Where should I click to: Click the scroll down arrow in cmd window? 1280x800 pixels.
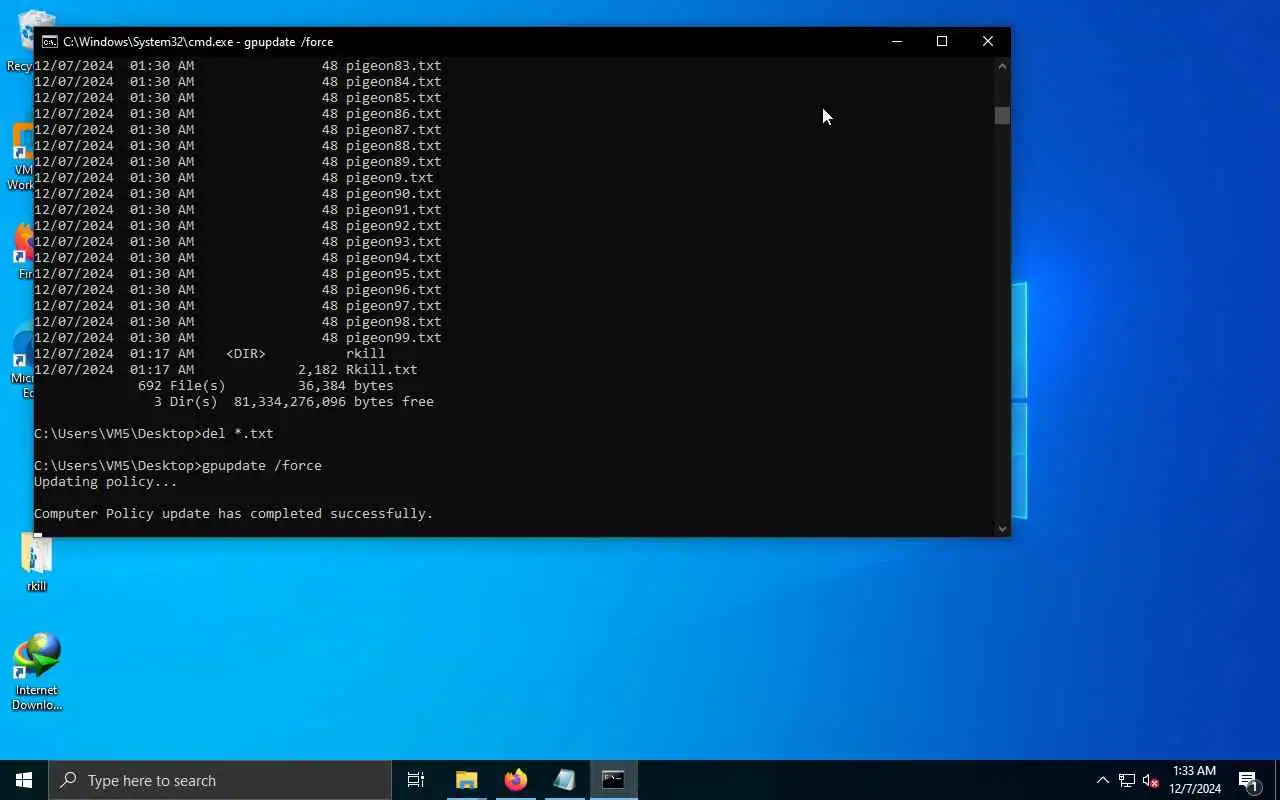(1002, 528)
